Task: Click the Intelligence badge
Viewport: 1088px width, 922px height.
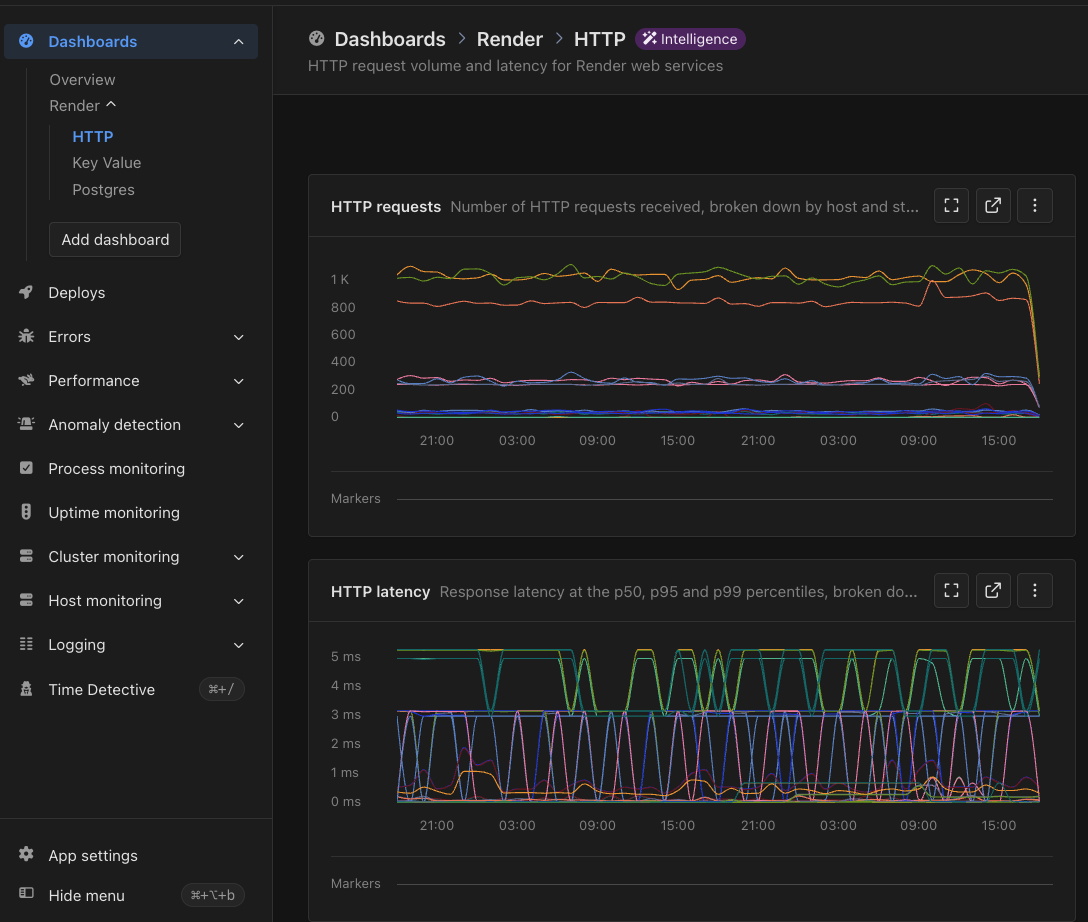Action: (690, 39)
